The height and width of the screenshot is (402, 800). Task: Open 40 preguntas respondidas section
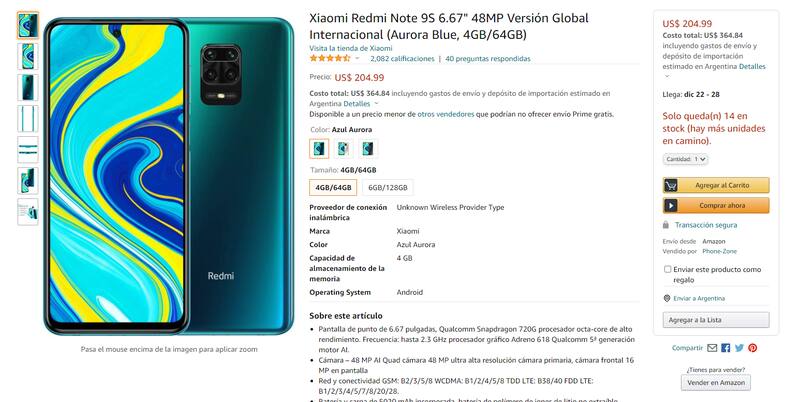click(x=488, y=59)
